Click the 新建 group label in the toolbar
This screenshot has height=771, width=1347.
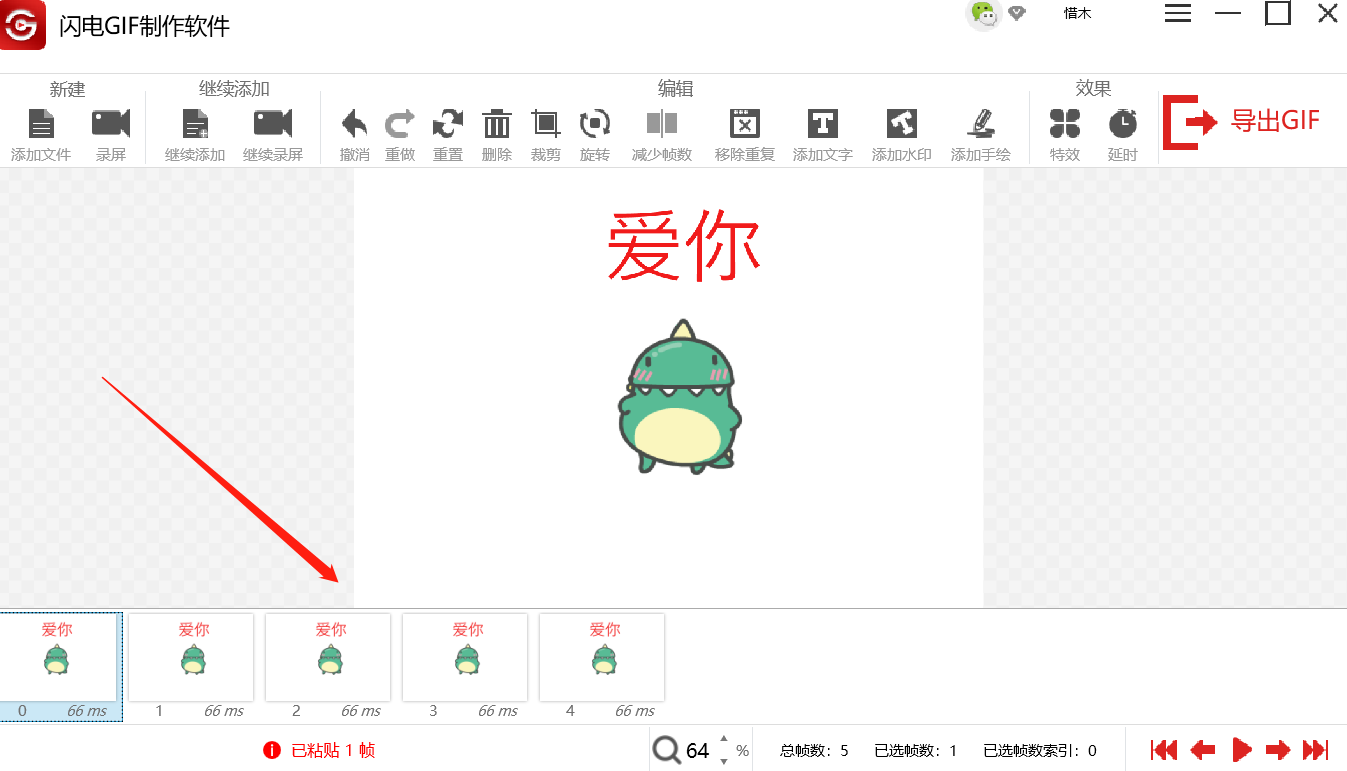pos(68,90)
